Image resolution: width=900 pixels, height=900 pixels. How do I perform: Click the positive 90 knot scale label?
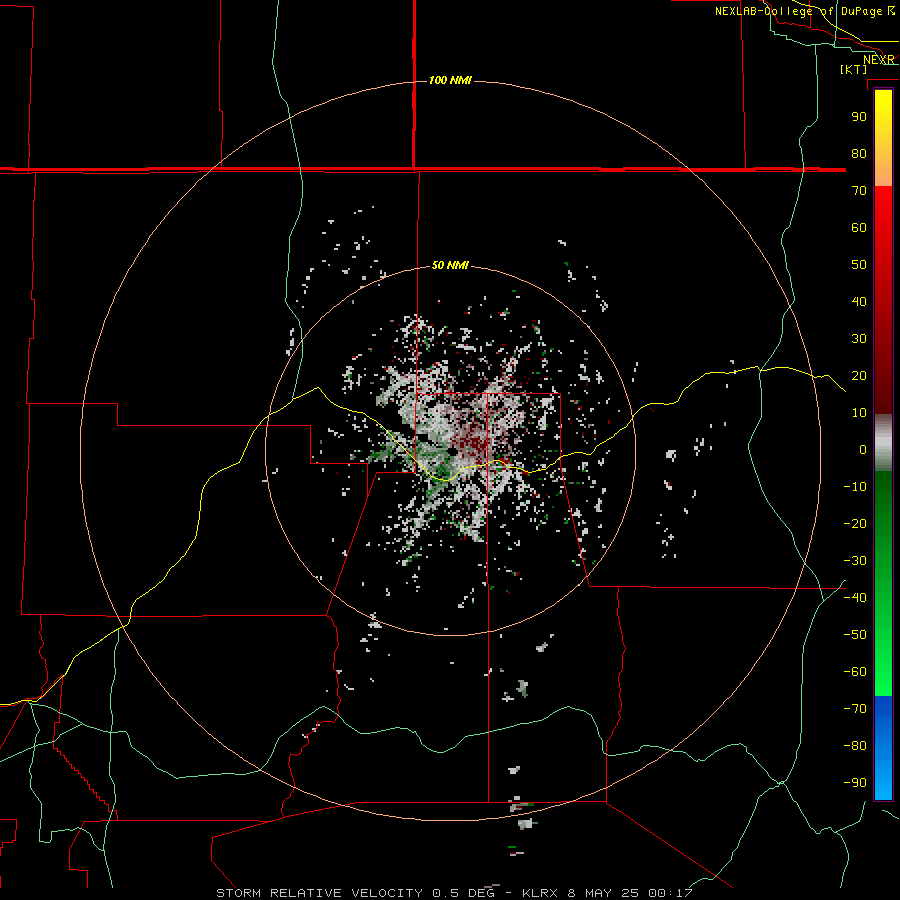tap(859, 117)
